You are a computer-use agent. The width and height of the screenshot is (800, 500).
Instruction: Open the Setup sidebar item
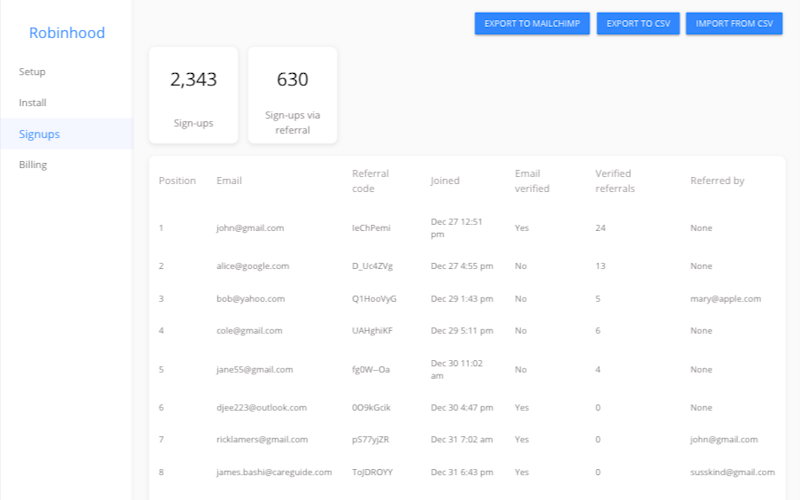32,72
